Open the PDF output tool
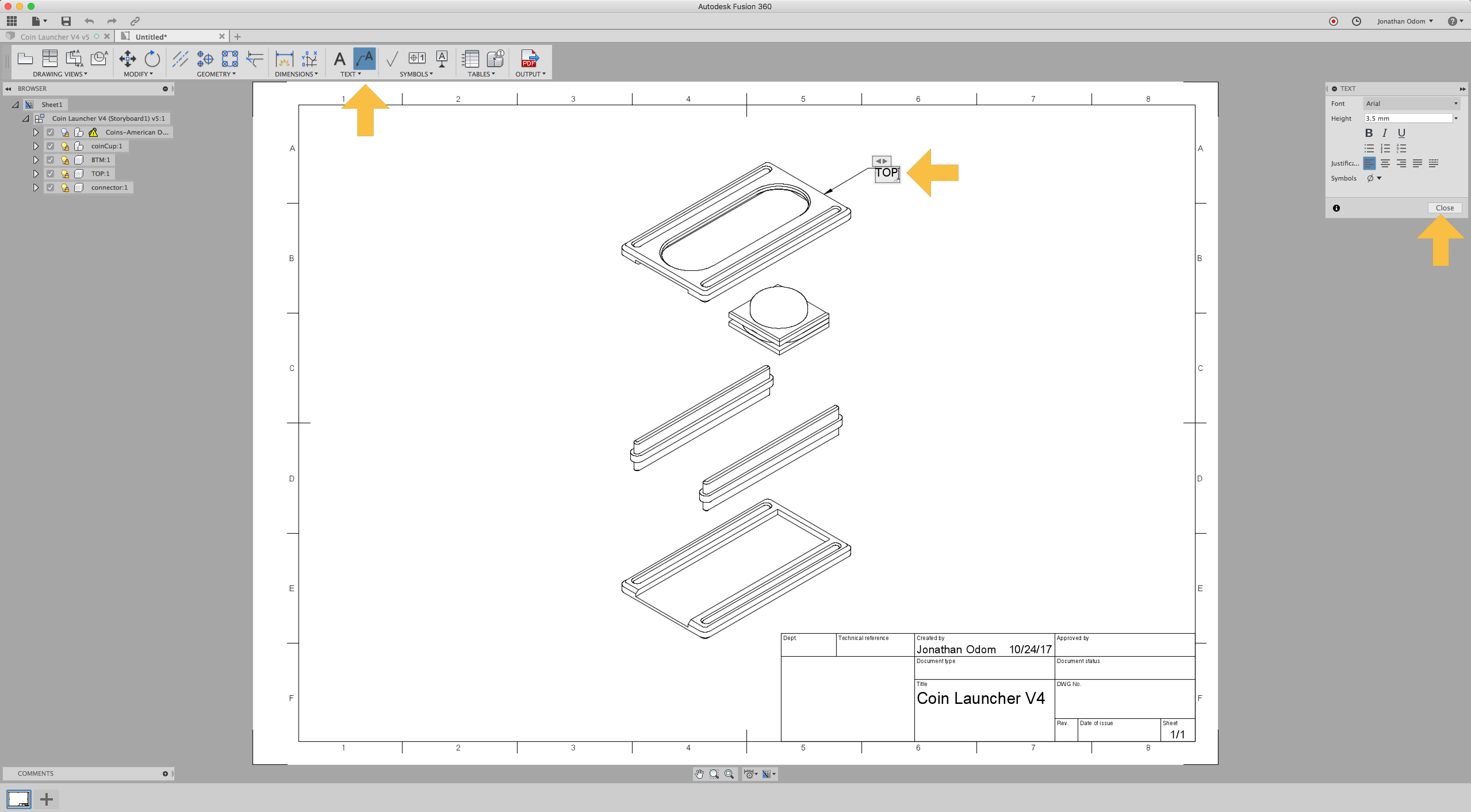 click(529, 59)
